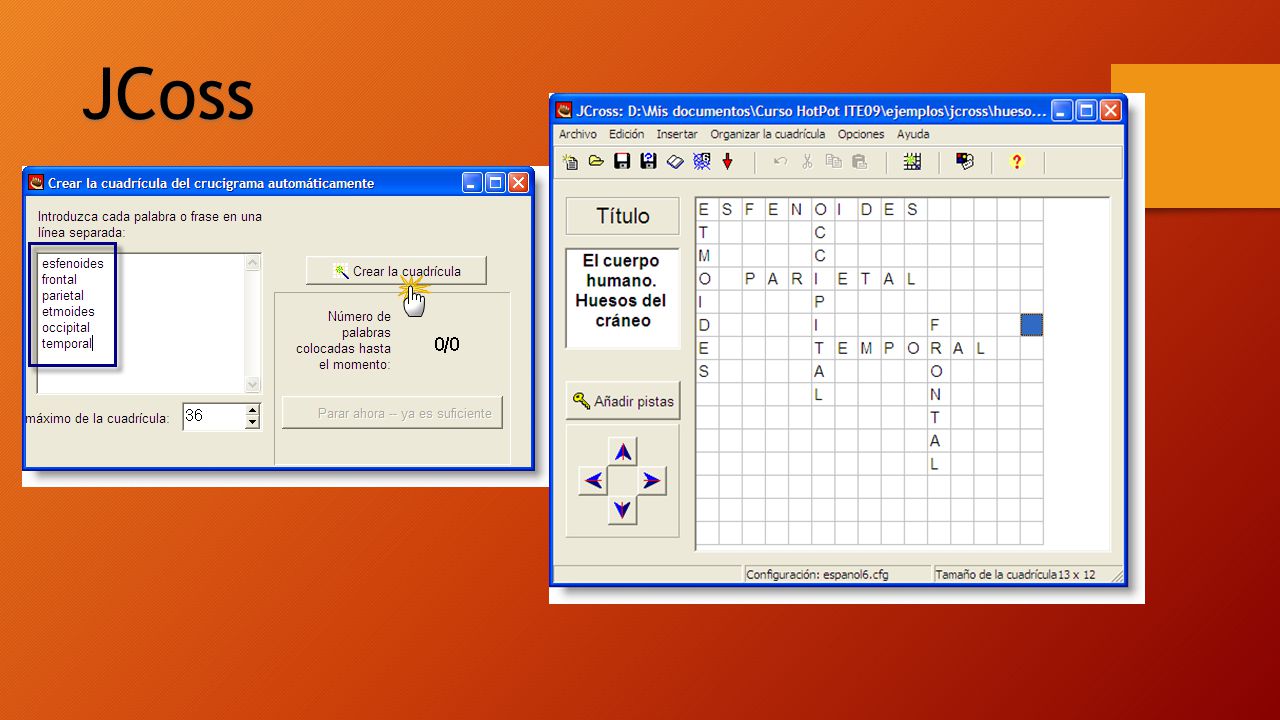Click the '0/0' words placed counter
The image size is (1280, 720).
click(x=447, y=345)
